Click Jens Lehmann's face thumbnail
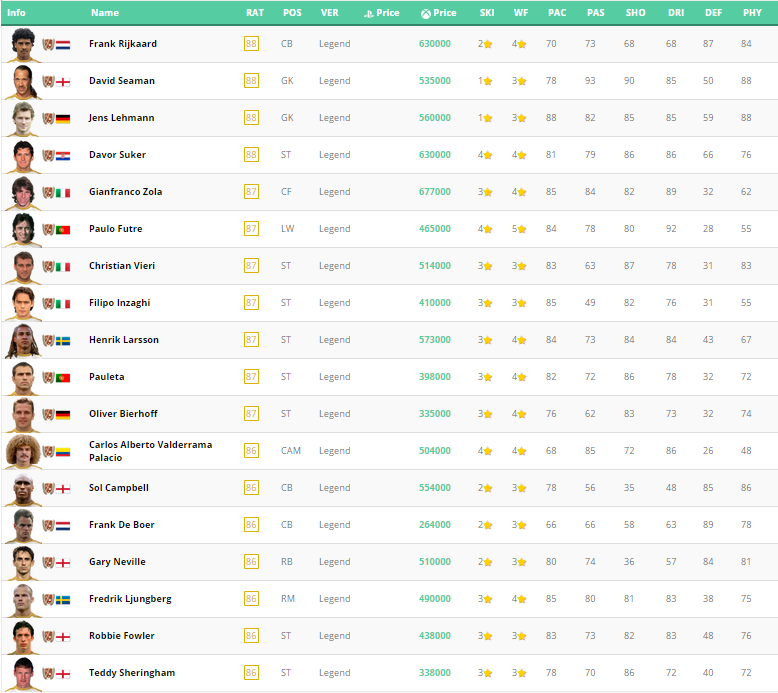The width and height of the screenshot is (778, 693). pyautogui.click(x=23, y=119)
